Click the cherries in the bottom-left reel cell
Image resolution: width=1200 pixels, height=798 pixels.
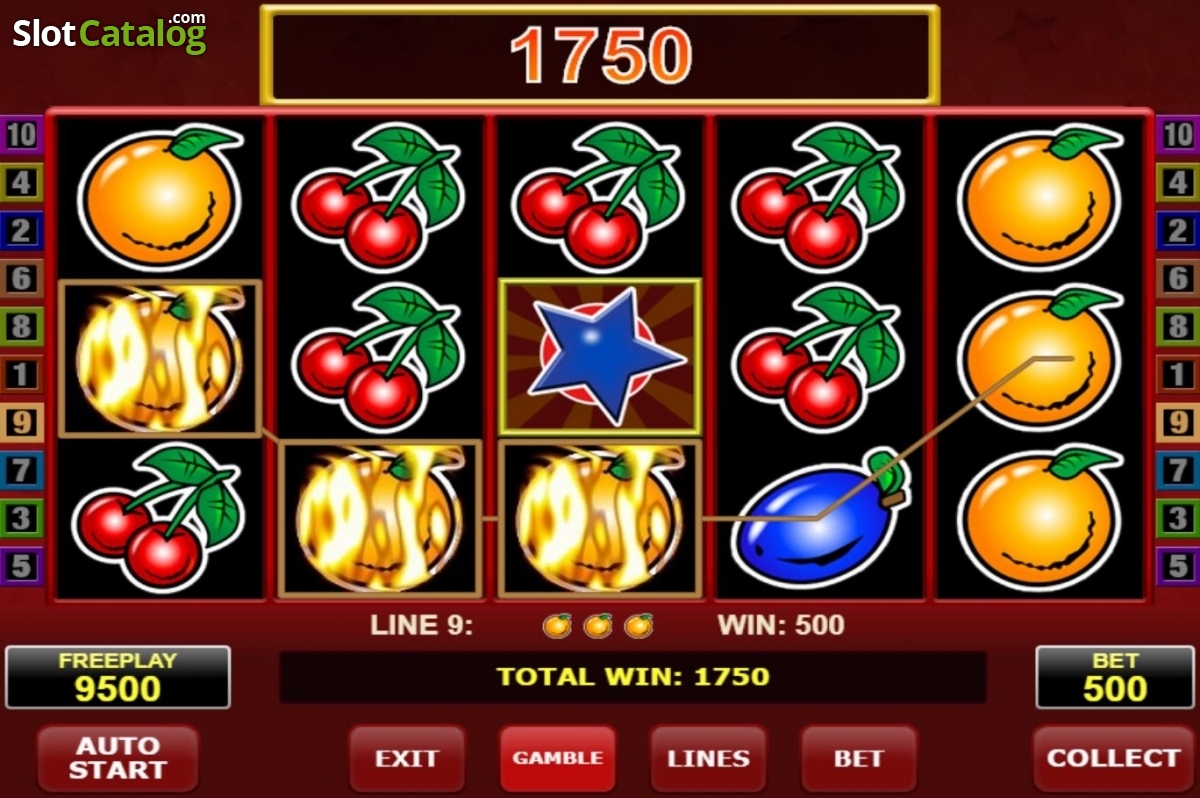pos(158,516)
